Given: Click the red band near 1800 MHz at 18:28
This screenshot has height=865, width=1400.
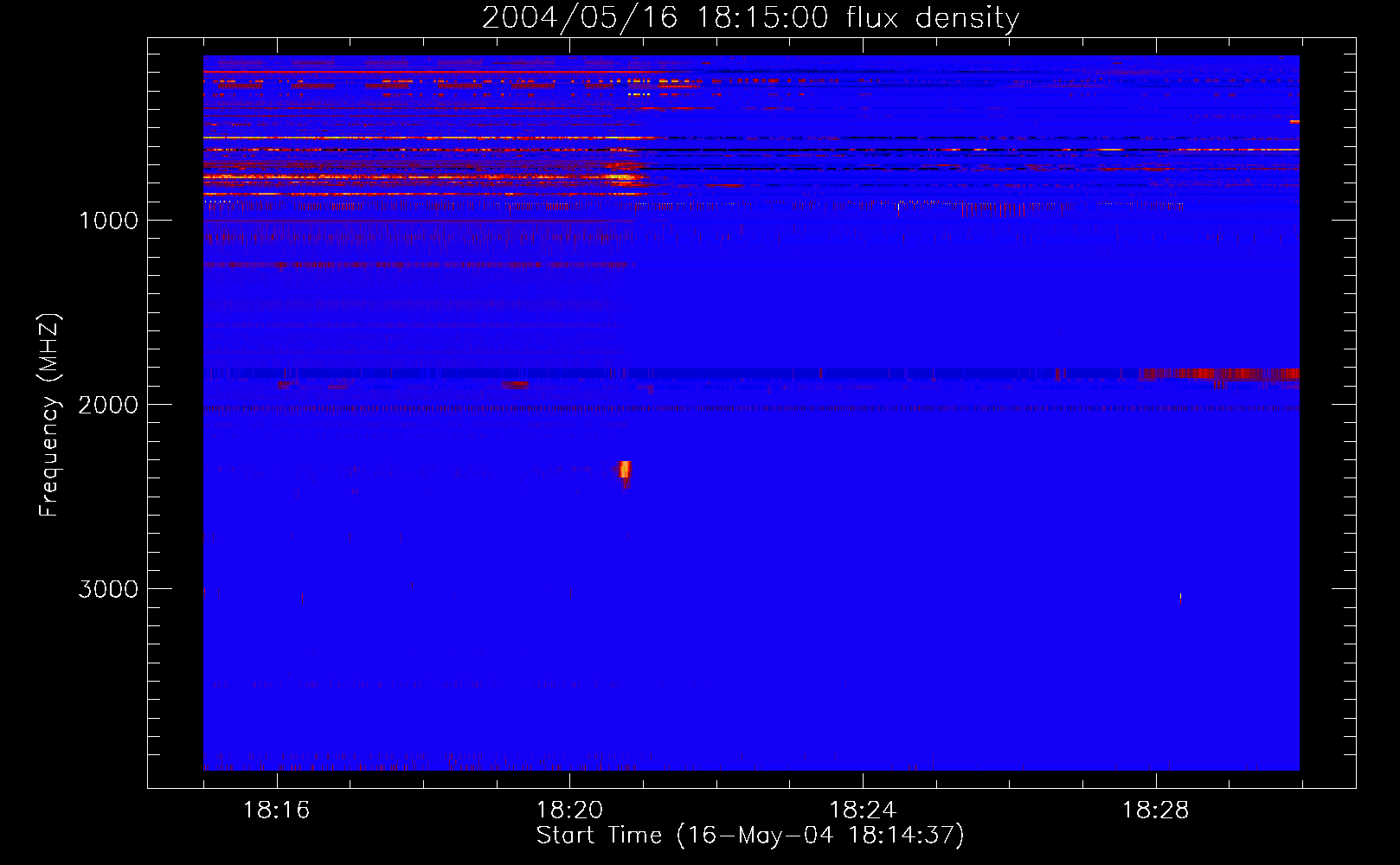Looking at the screenshot, I should pyautogui.click(x=1219, y=374).
